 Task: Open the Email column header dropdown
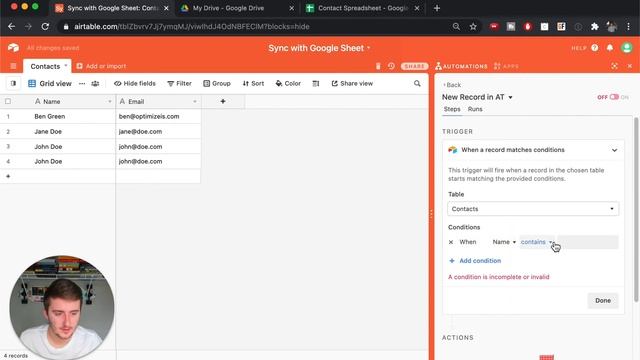pyautogui.click(x=195, y=101)
